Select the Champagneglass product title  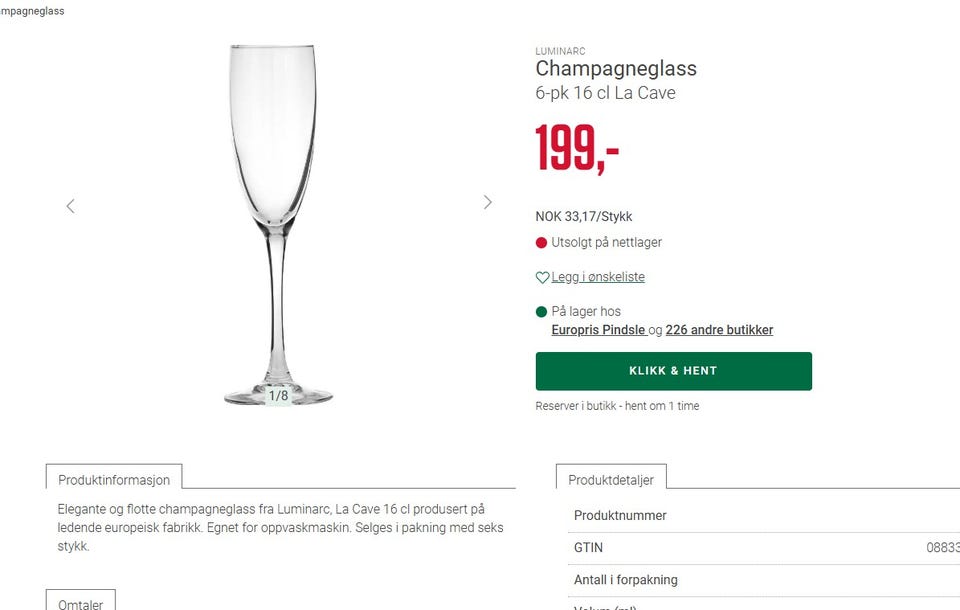point(616,69)
